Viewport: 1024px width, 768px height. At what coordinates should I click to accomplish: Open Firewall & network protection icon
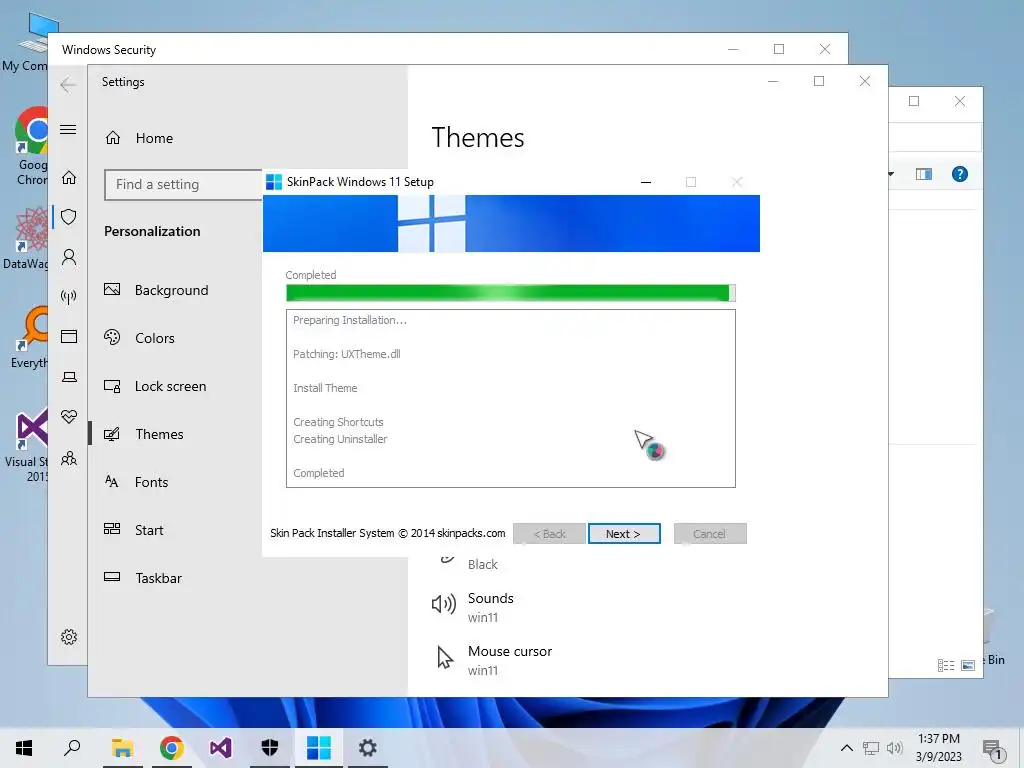click(x=69, y=298)
